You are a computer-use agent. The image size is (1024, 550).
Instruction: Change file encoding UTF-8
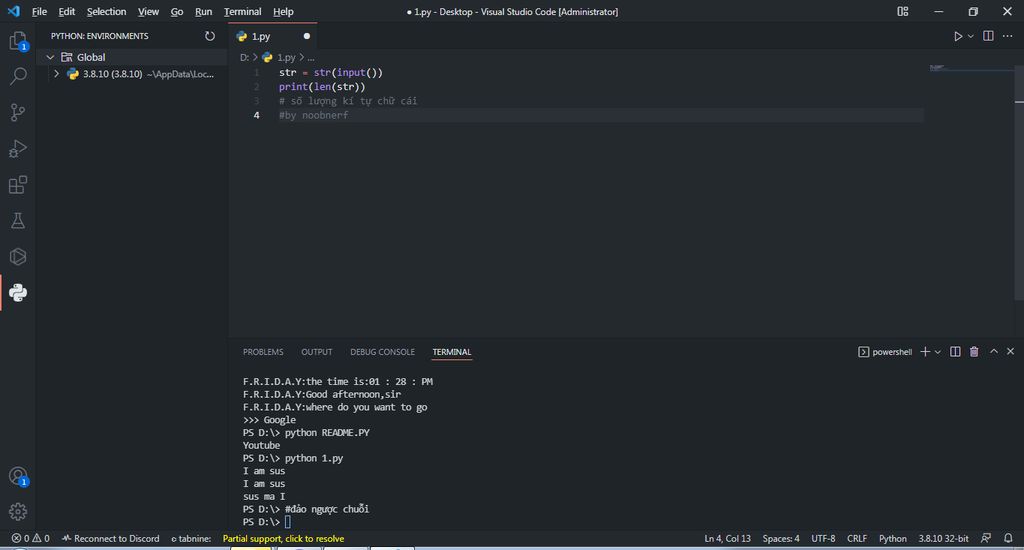click(823, 538)
